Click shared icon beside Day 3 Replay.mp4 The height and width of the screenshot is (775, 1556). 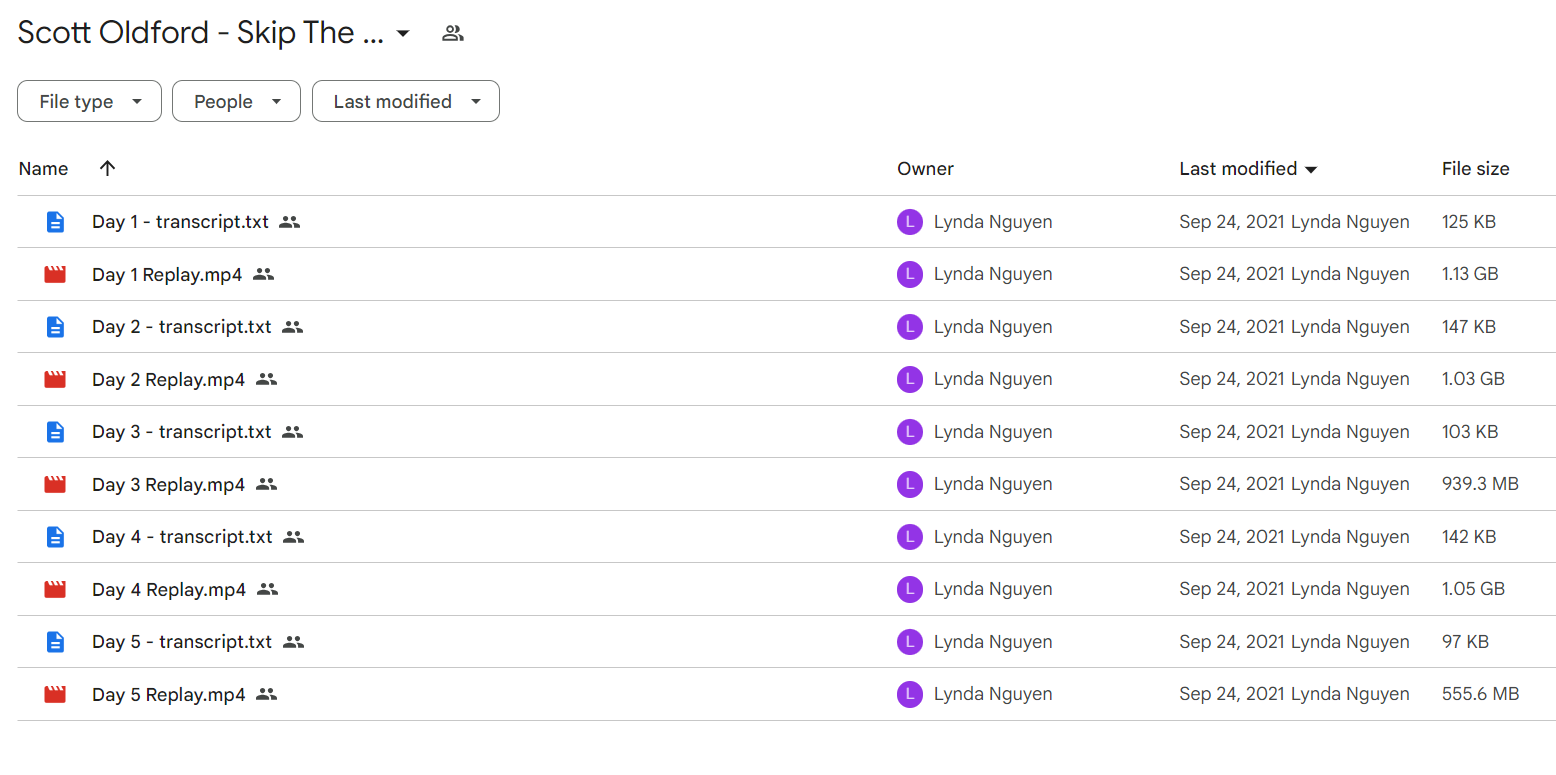266,484
